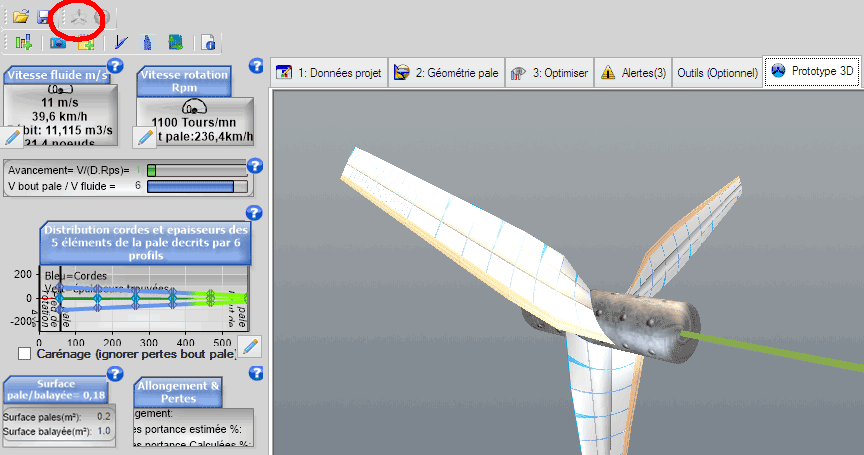
Task: Click the yellow folder with plus icon
Action: pos(85,42)
